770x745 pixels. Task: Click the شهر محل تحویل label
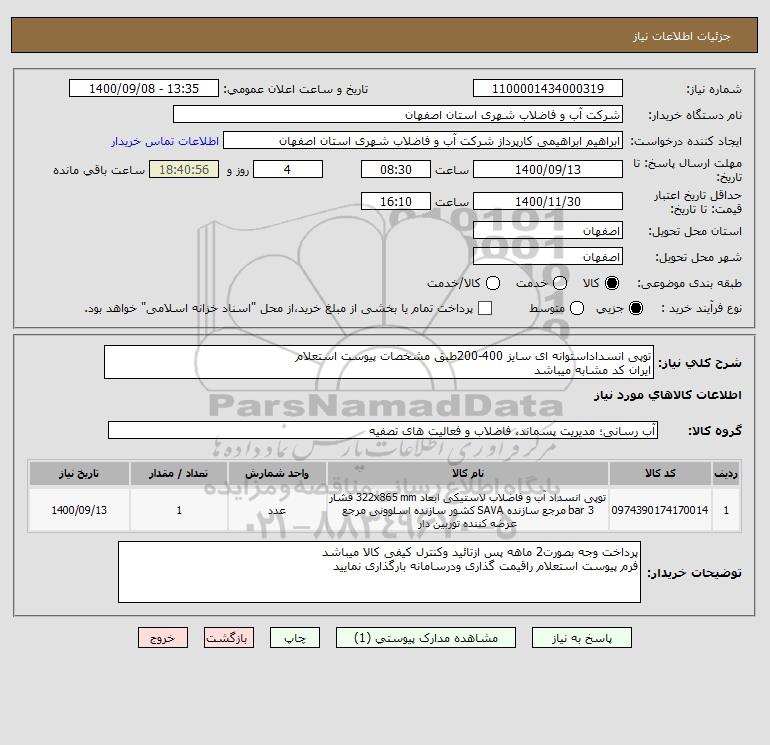[x=699, y=257]
